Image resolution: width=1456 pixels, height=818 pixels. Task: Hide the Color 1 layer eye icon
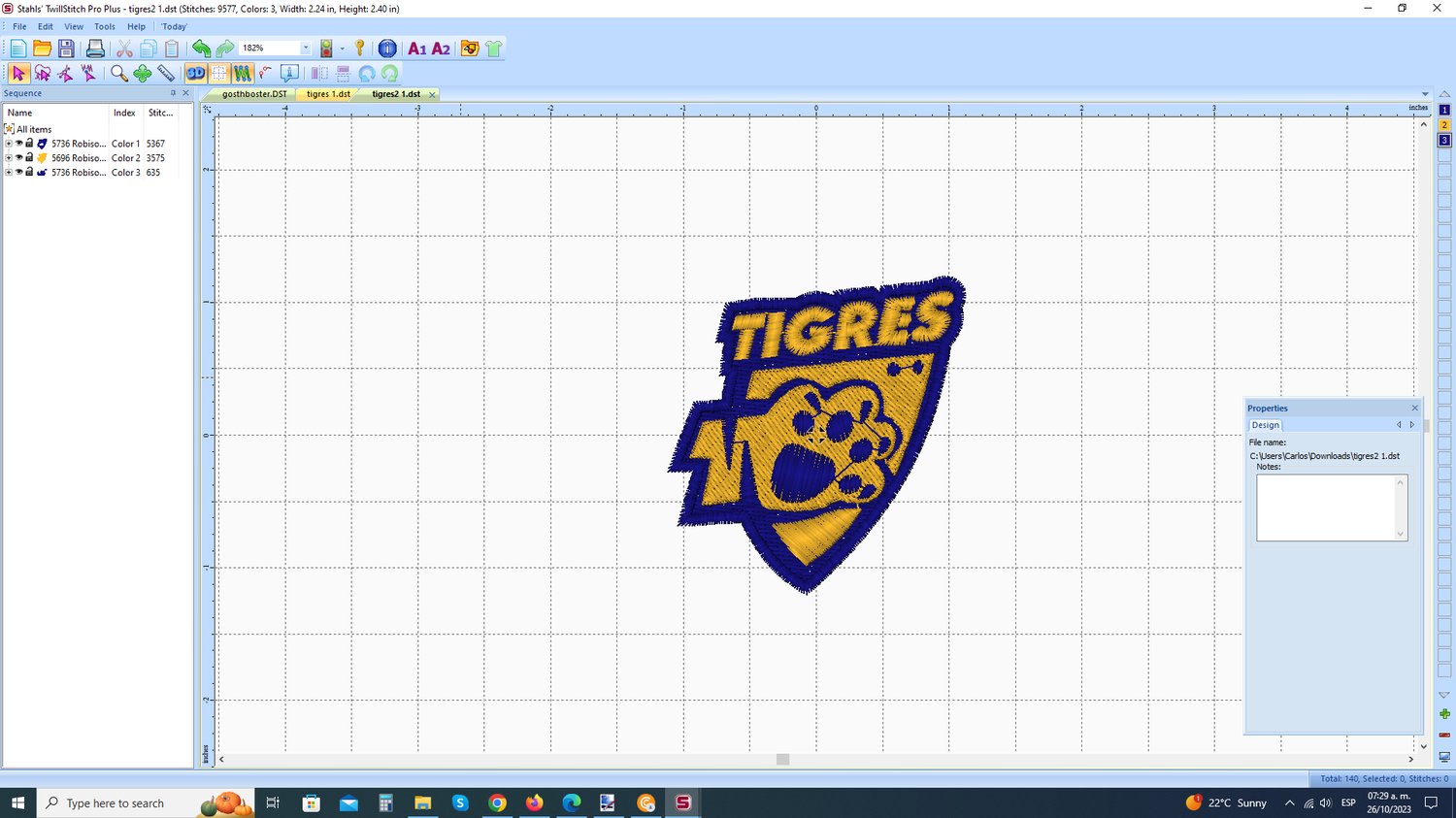[x=18, y=143]
